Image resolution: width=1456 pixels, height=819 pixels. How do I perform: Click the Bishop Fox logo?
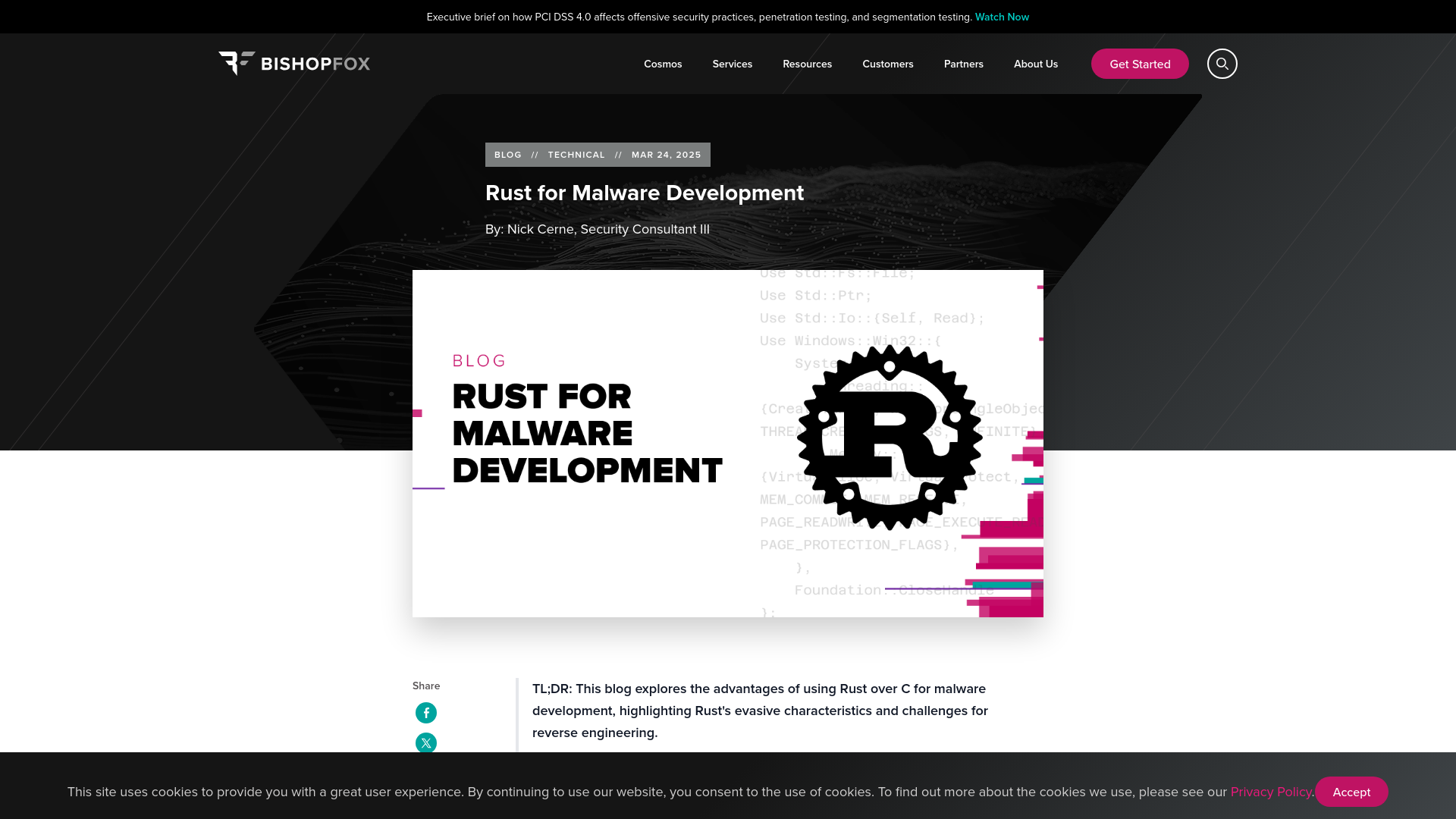pyautogui.click(x=294, y=64)
